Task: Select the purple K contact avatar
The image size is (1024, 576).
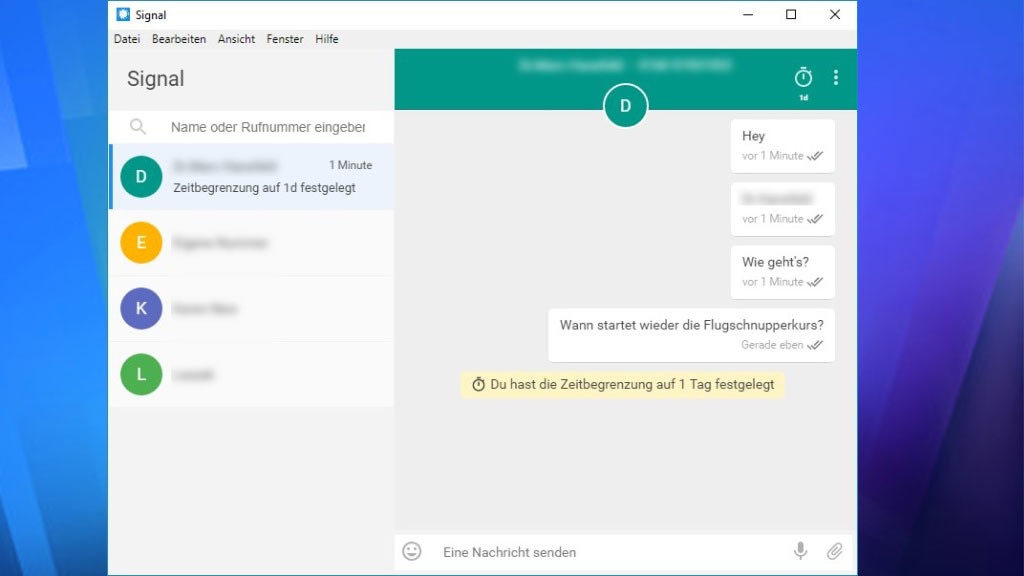Action: point(141,309)
